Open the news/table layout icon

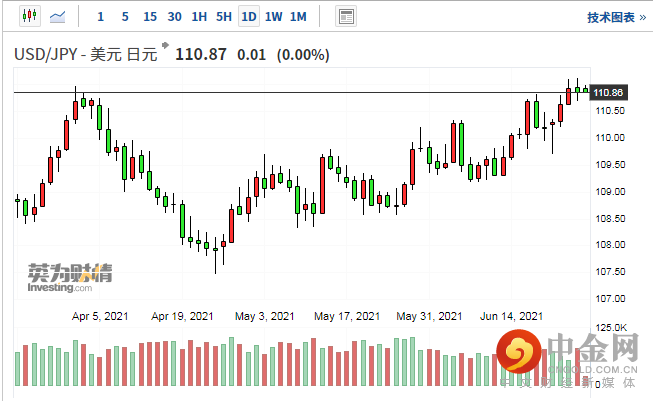coord(346,17)
